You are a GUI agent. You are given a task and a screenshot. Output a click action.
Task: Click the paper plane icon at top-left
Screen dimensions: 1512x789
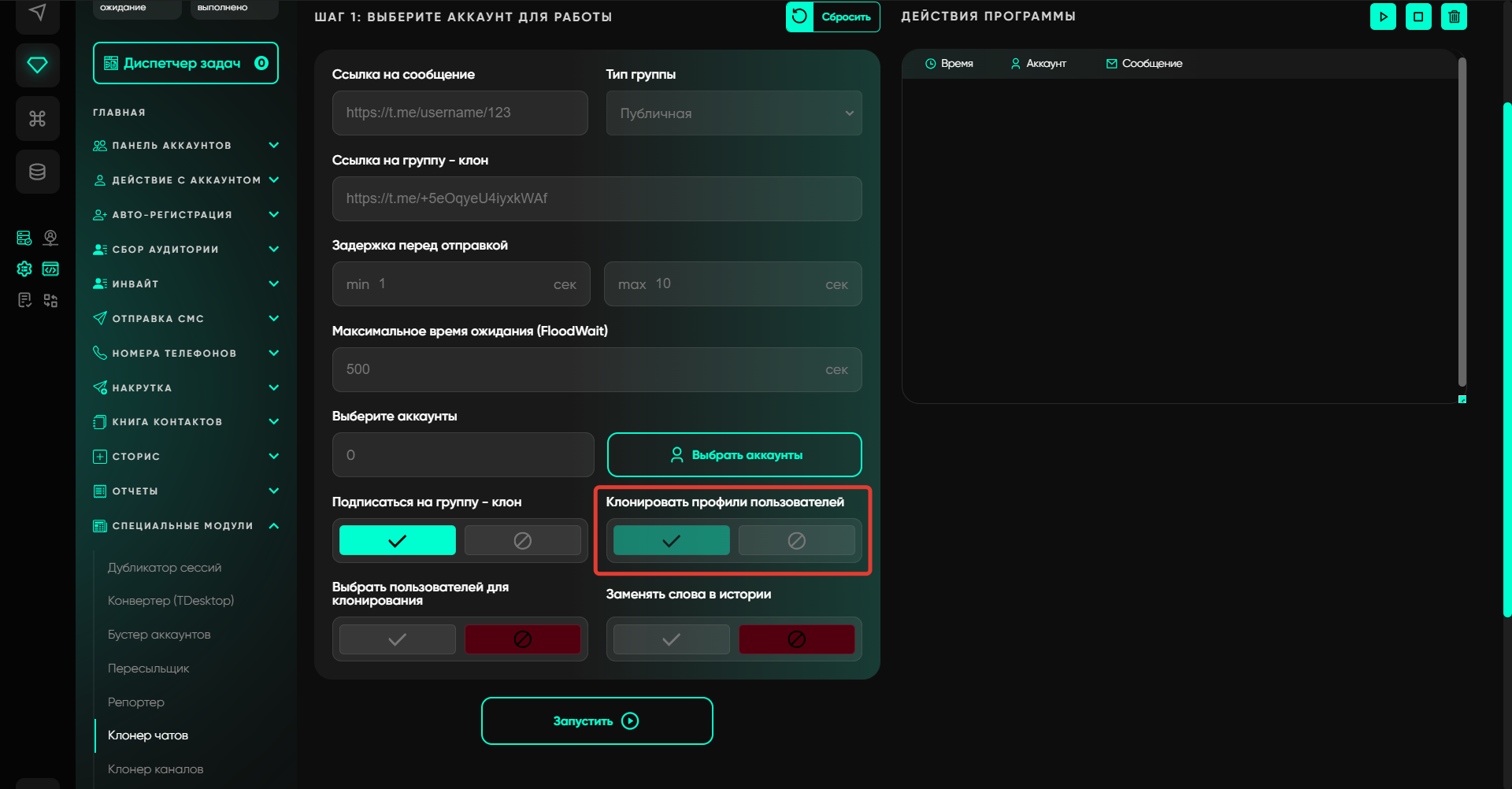click(37, 13)
